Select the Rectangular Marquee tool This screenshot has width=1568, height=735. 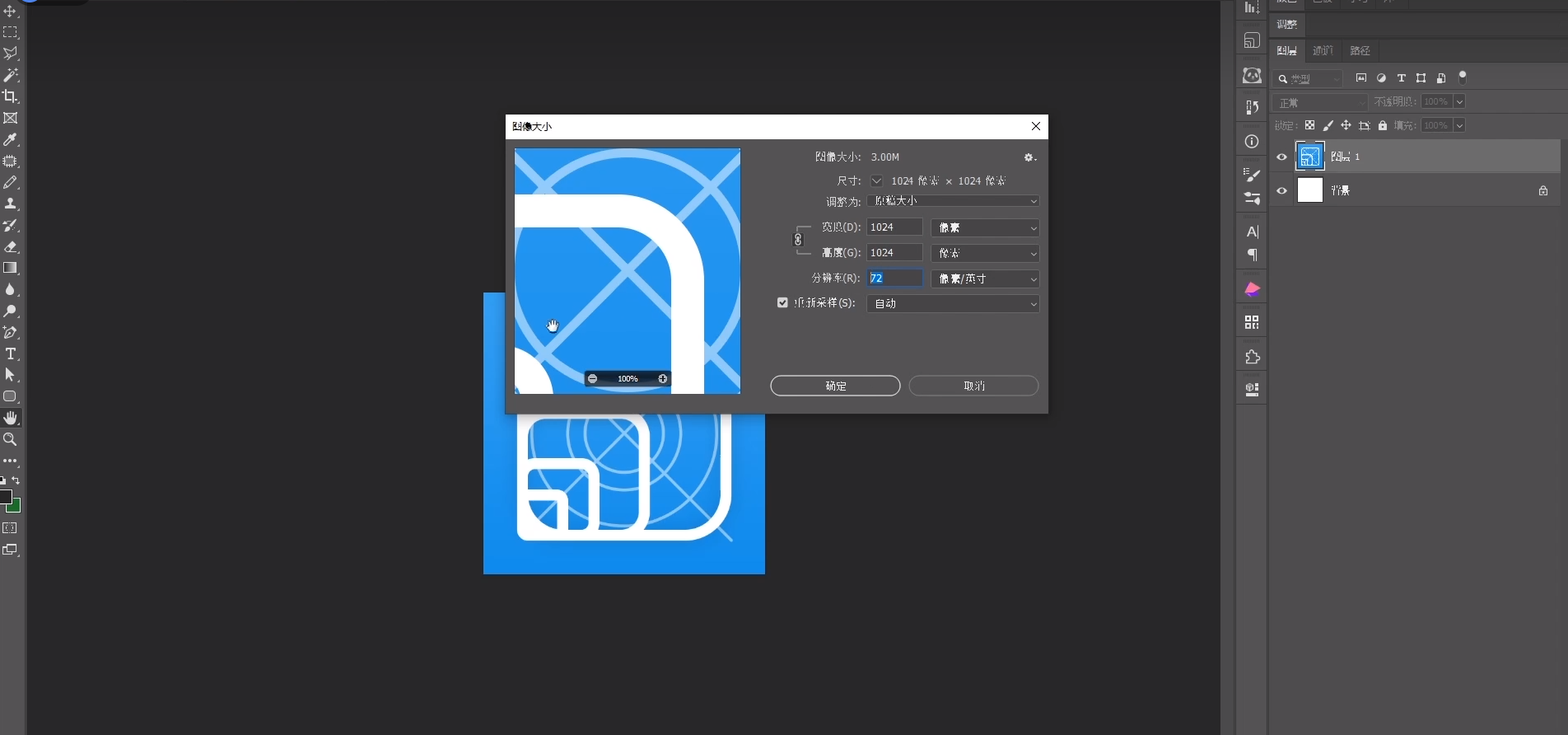11,32
